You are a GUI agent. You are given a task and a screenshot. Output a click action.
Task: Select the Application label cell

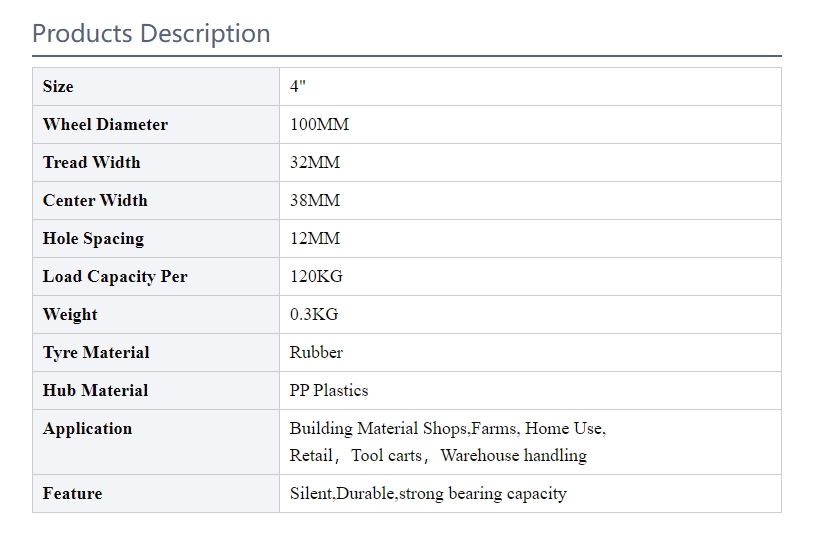coord(156,442)
